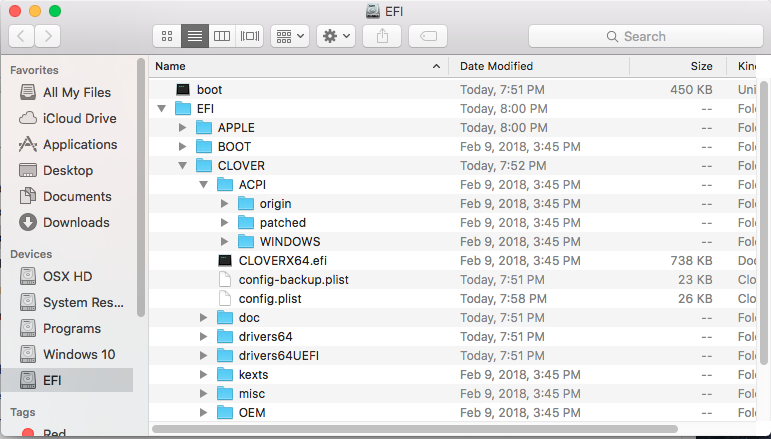Viewport: 771px width, 439px height.
Task: Select the OEM folder name
Action: (252, 413)
